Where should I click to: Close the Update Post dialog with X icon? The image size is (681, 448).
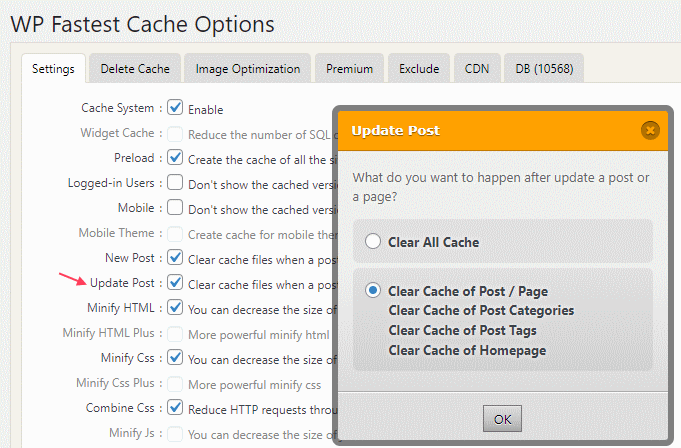650,130
